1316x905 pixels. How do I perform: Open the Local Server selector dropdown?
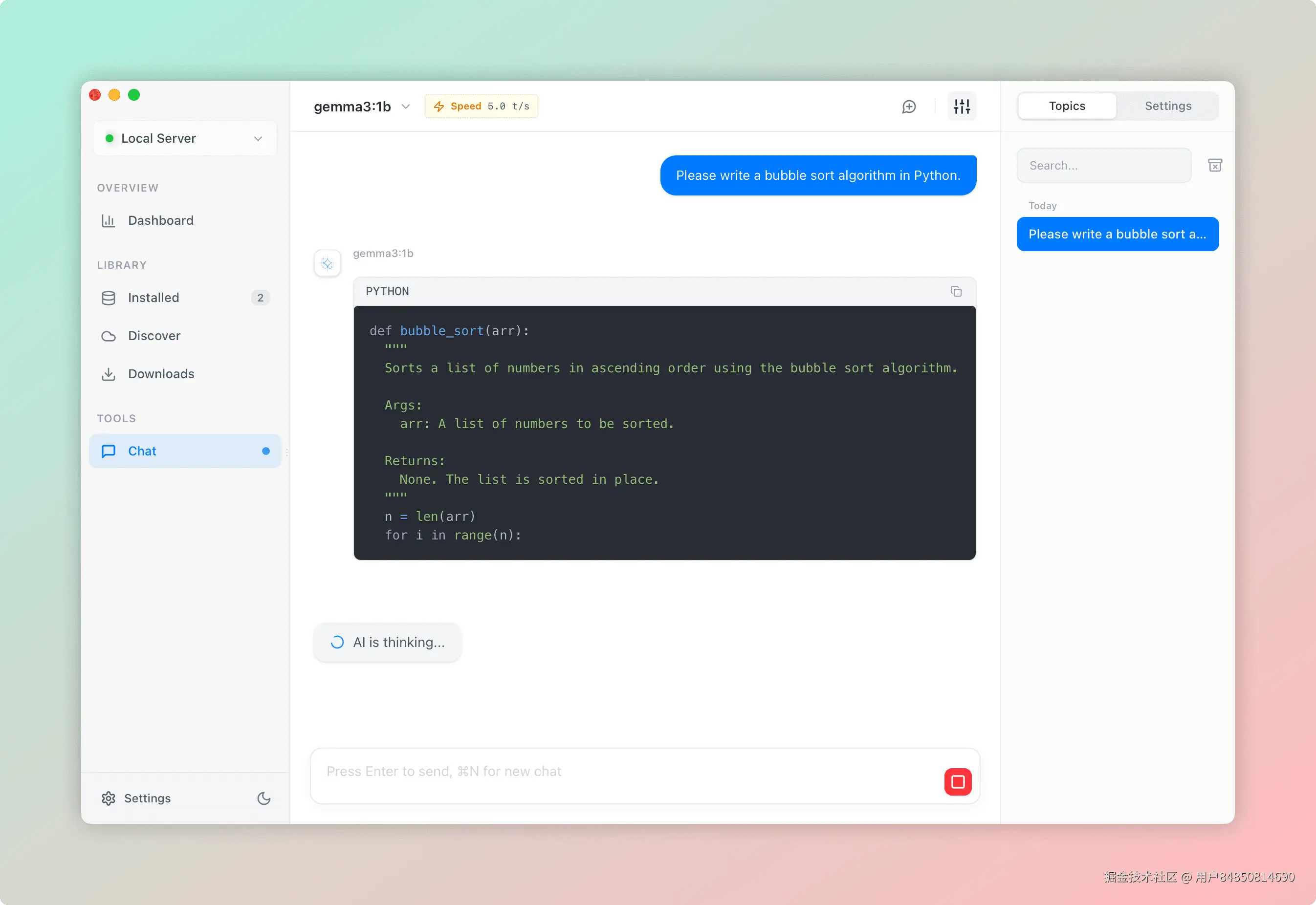tap(185, 139)
